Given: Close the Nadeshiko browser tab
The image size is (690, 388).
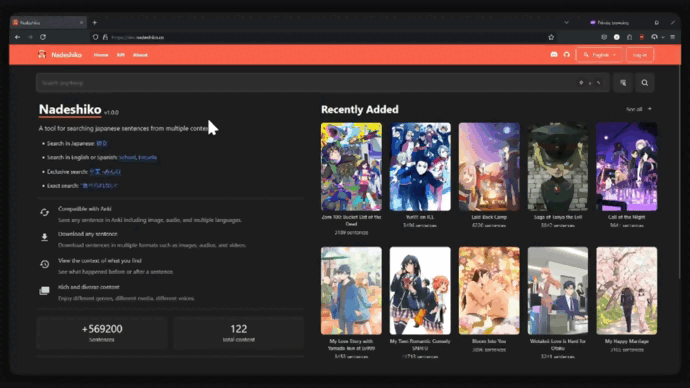Looking at the screenshot, I should 81,22.
